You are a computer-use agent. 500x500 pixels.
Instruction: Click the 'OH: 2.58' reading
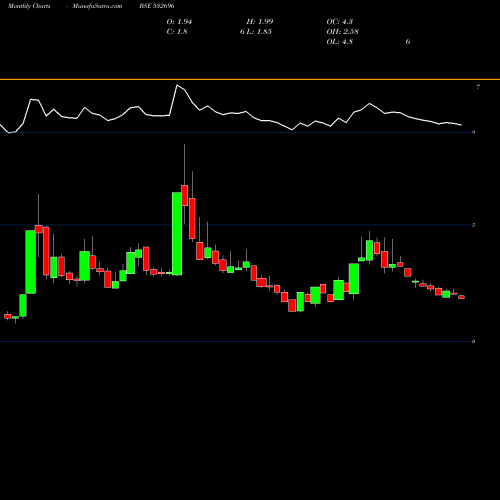[342, 32]
